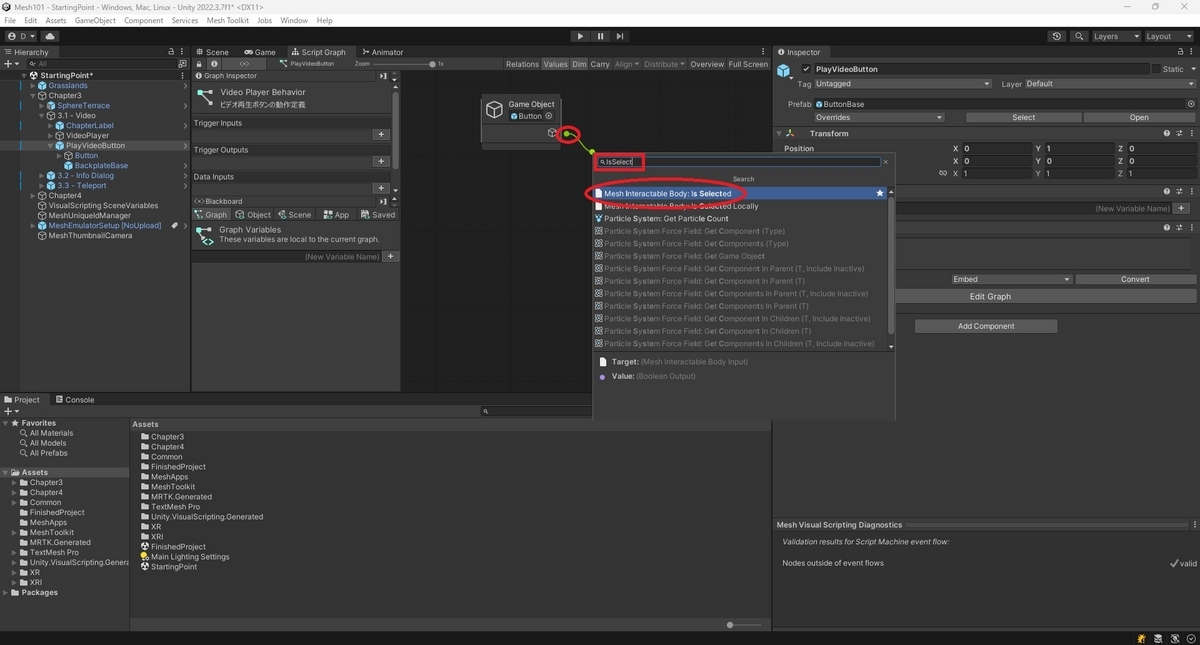Add a Trigger Output with plus button

[381, 161]
